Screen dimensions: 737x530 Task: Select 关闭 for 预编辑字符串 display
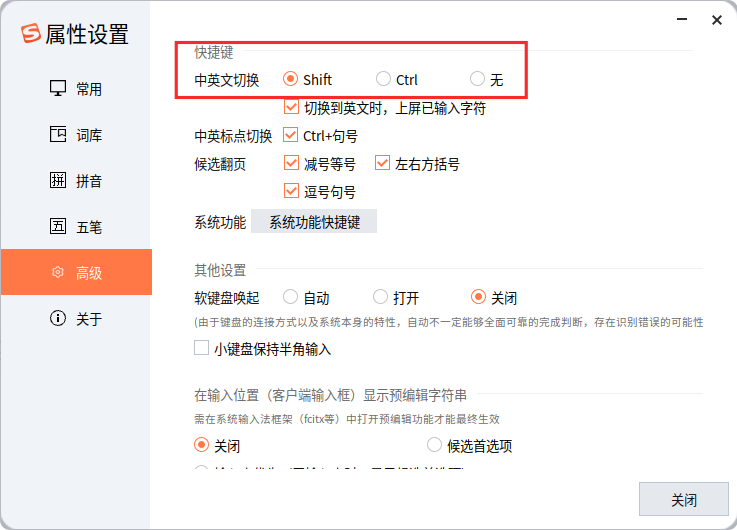tap(202, 445)
